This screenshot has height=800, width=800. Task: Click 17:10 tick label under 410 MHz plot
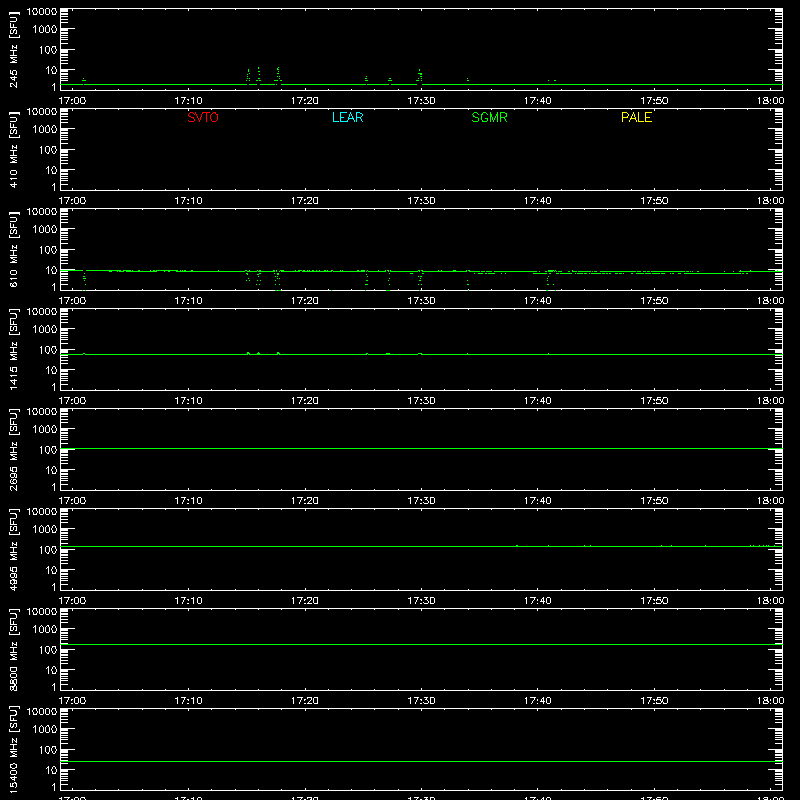[x=188, y=201]
